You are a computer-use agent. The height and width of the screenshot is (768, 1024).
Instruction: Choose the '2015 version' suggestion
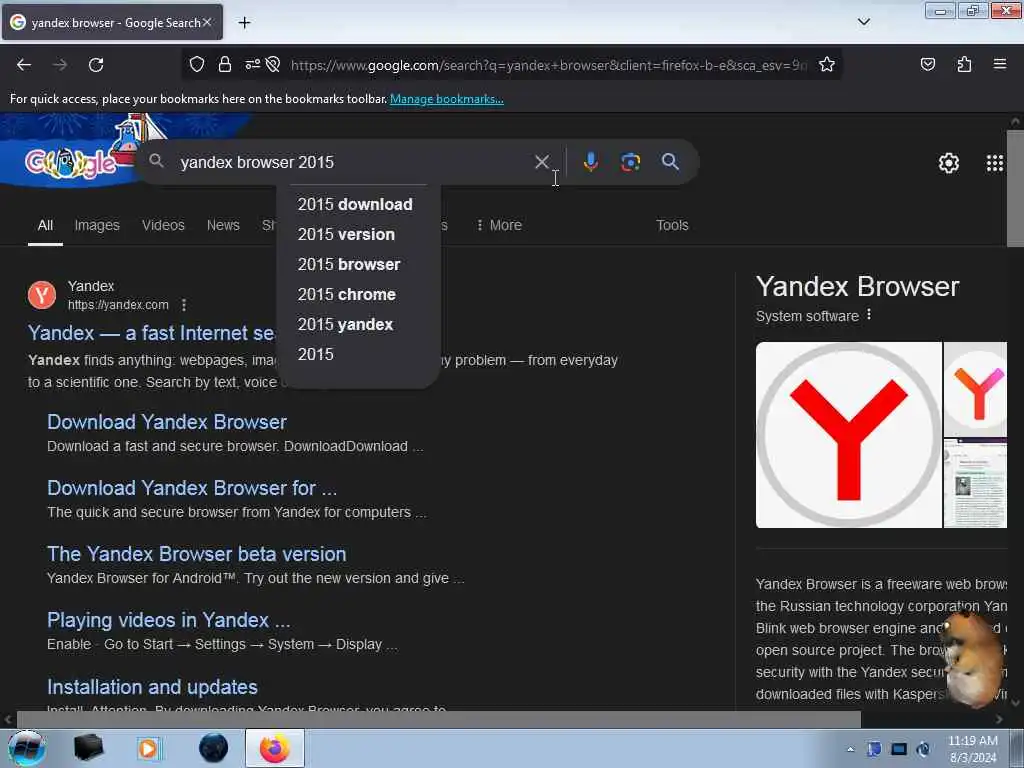tap(346, 234)
